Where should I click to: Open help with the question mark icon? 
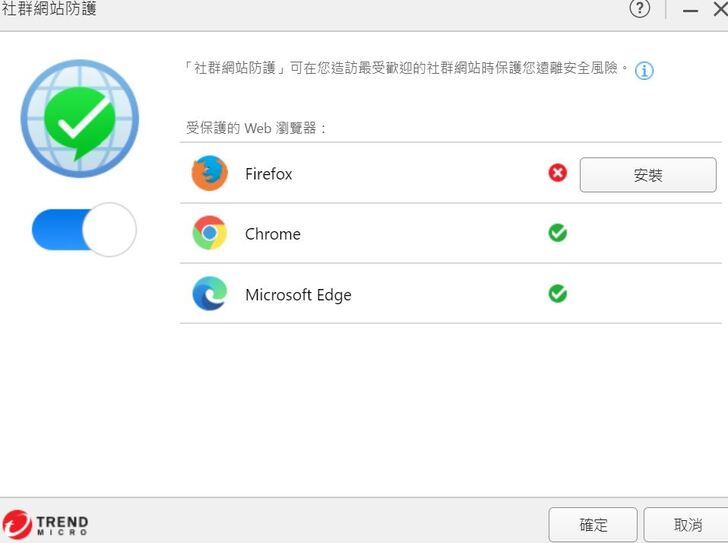pos(640,9)
